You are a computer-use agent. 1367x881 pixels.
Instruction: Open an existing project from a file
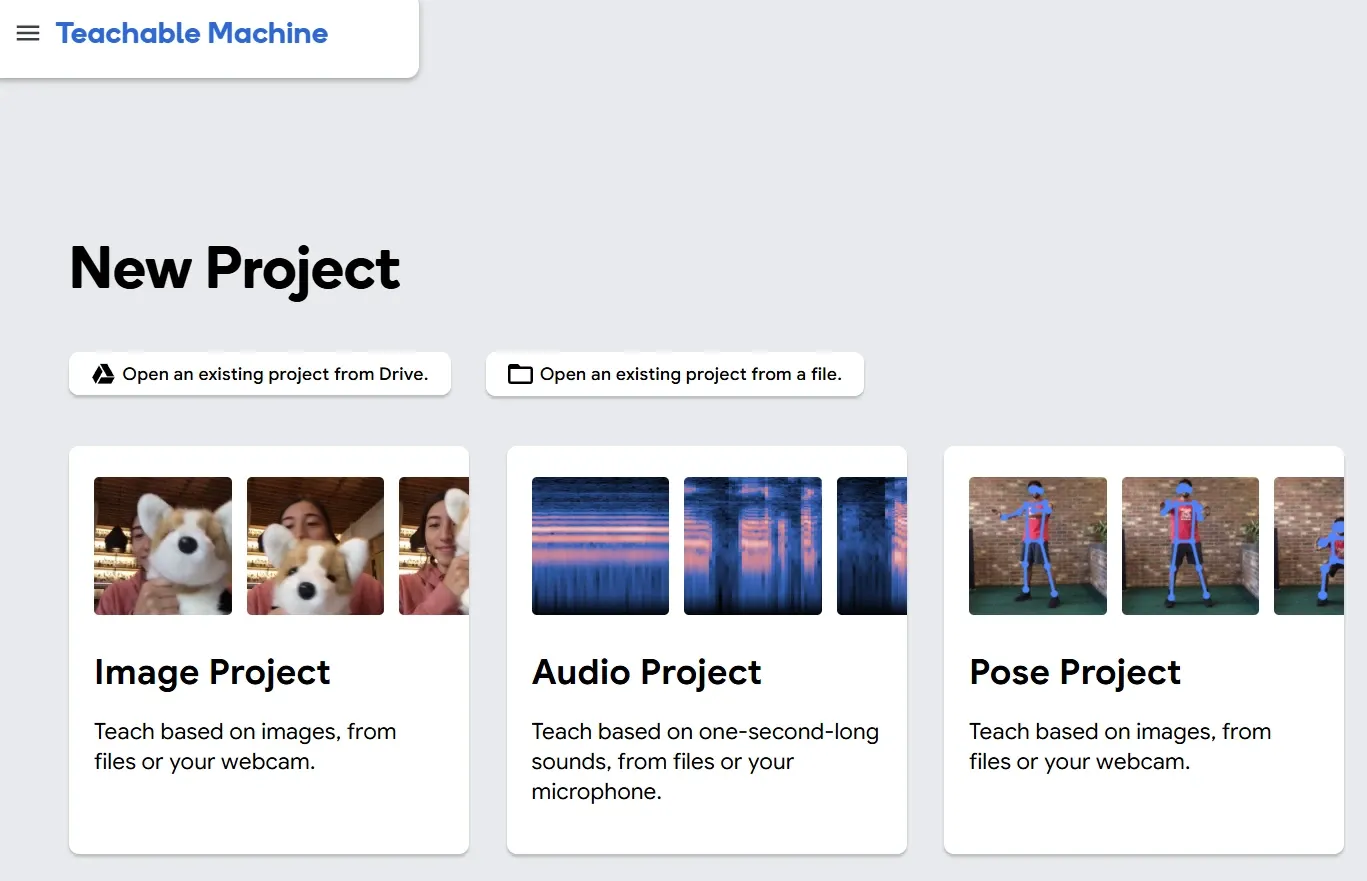click(x=675, y=374)
